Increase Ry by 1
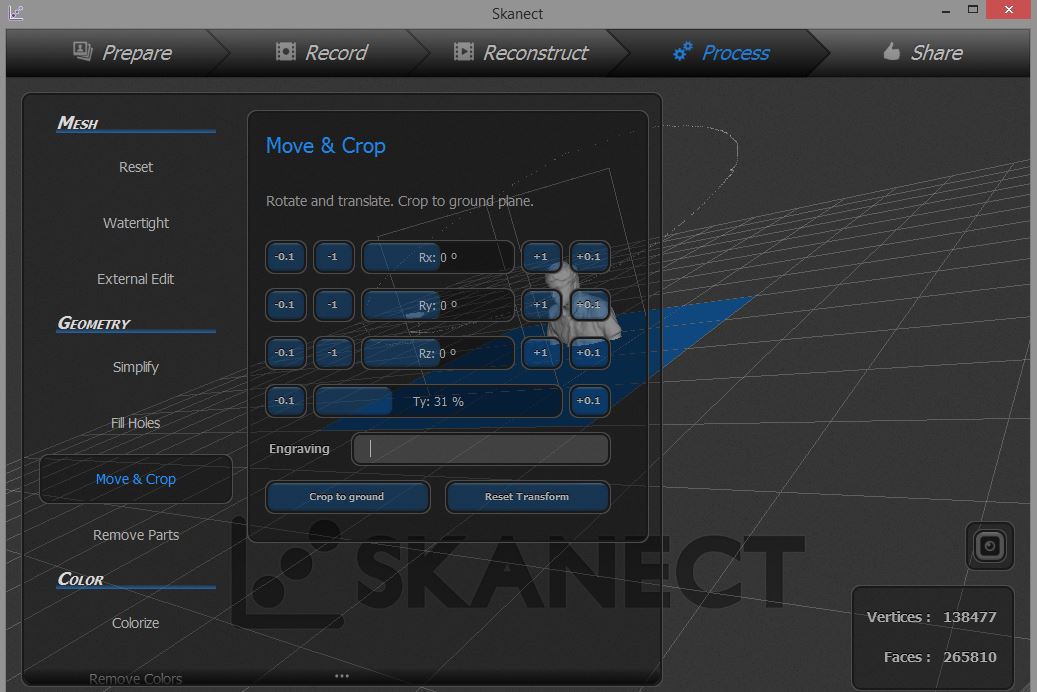 541,305
